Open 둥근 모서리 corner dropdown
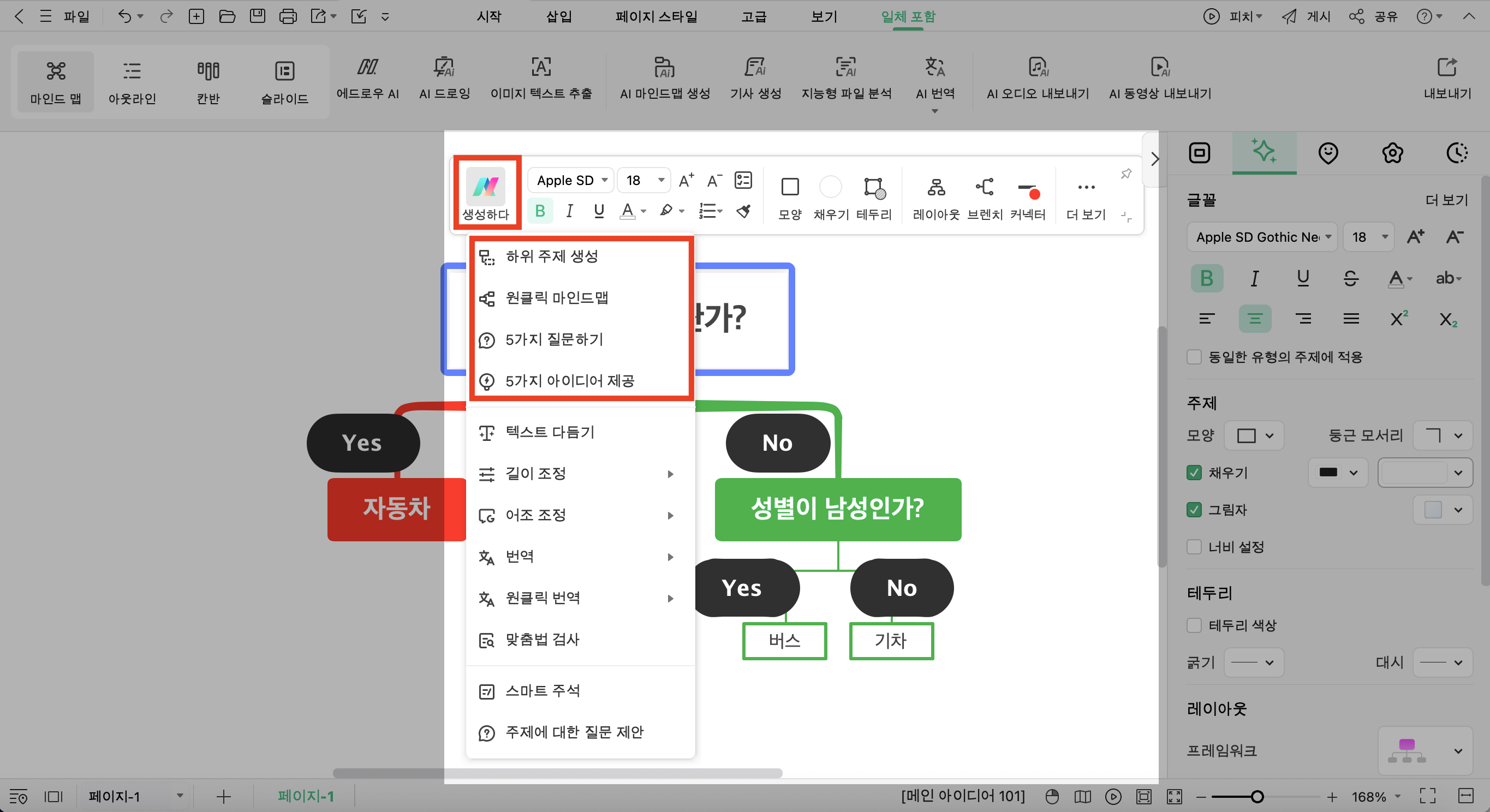 click(1443, 435)
